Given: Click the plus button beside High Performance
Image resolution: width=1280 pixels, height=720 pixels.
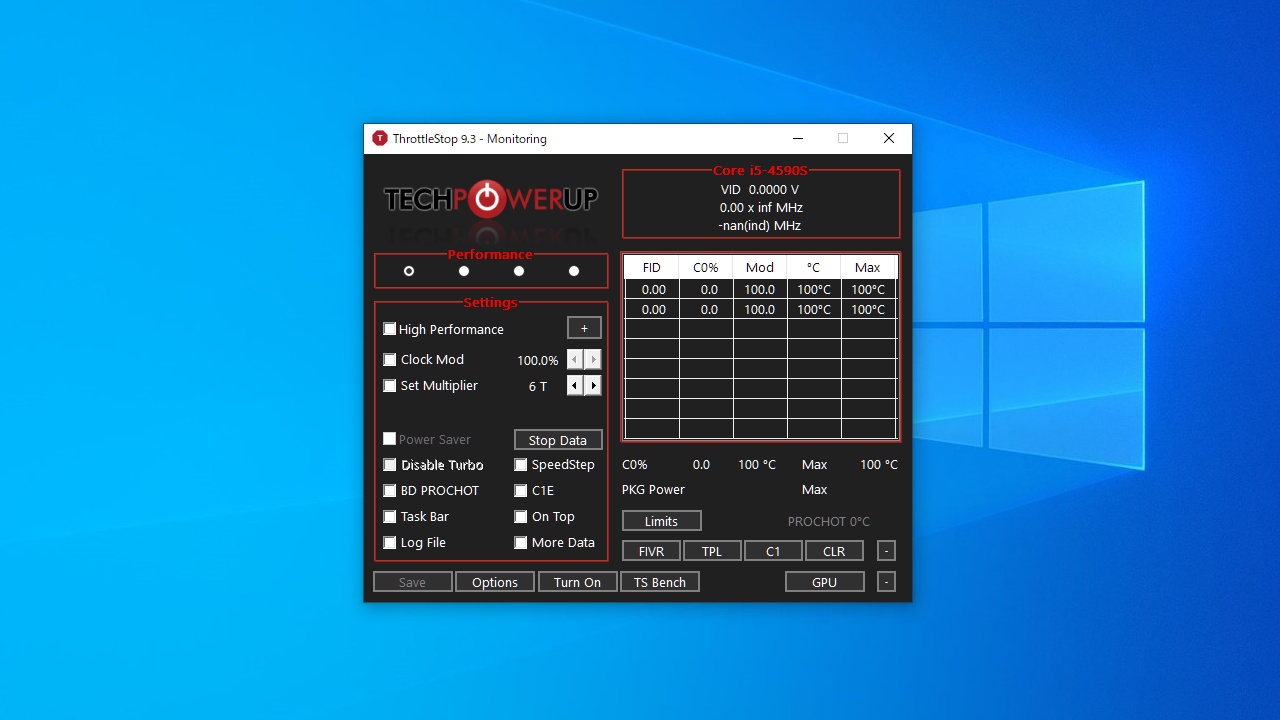Looking at the screenshot, I should [584, 328].
